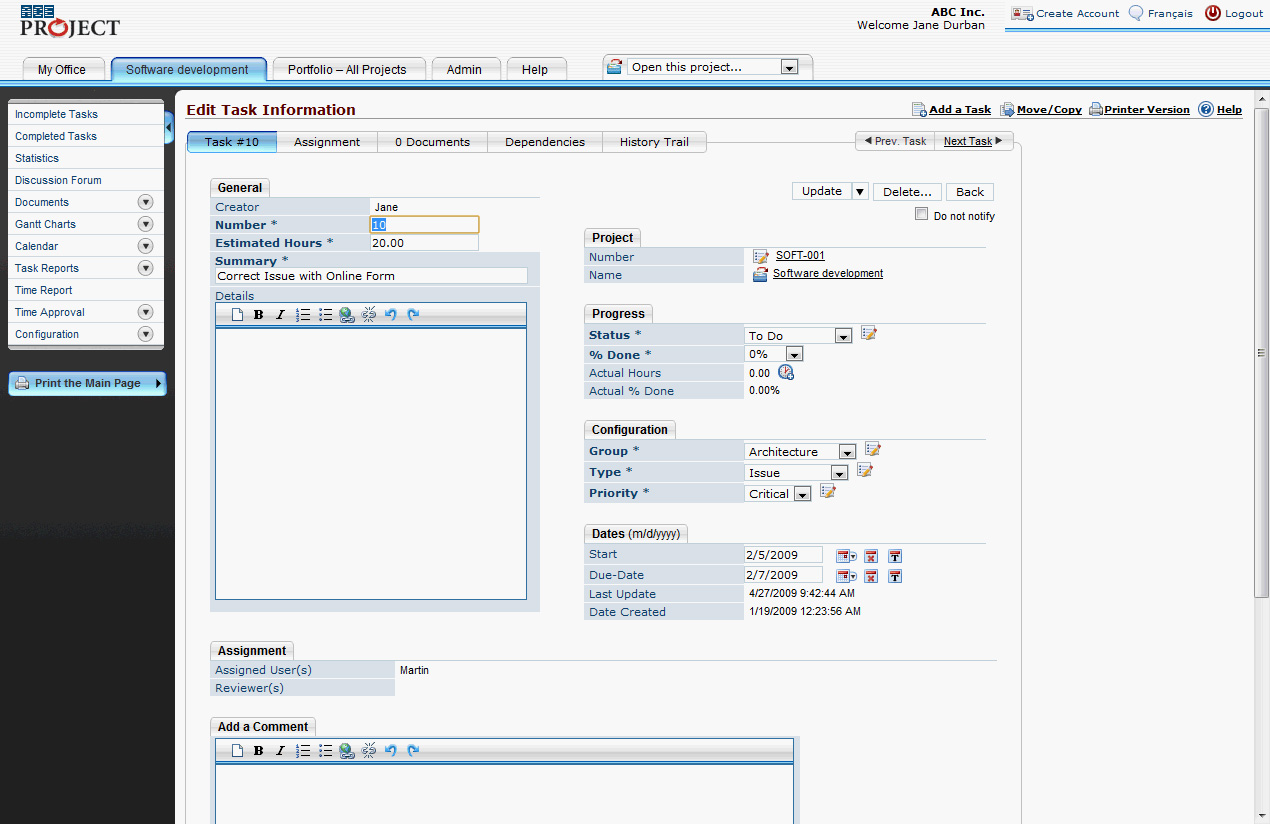The height and width of the screenshot is (824, 1270).
Task: Click the Estimated Hours input field
Action: (424, 243)
